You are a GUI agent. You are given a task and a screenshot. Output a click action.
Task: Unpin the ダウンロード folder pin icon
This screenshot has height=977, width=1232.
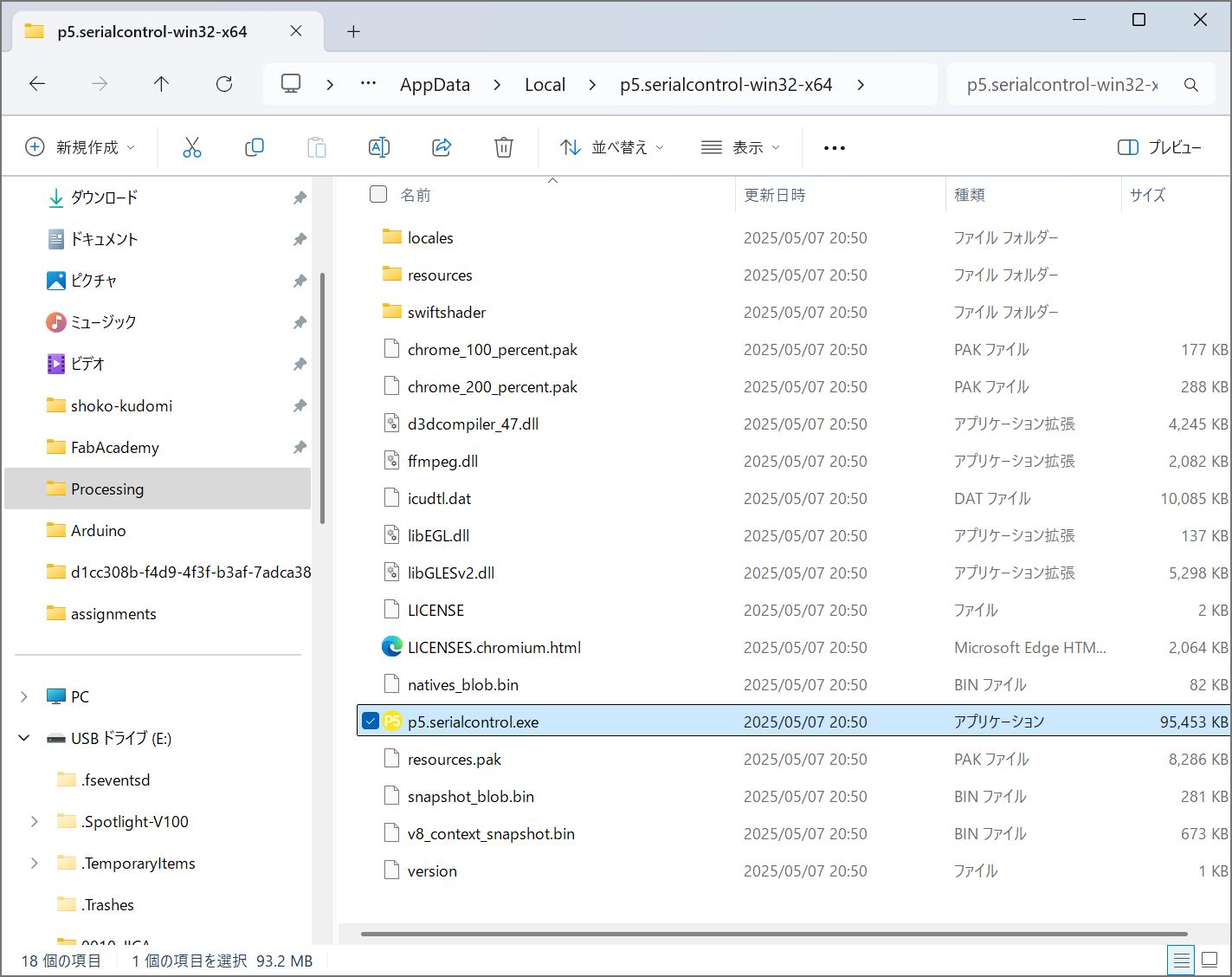pos(300,197)
